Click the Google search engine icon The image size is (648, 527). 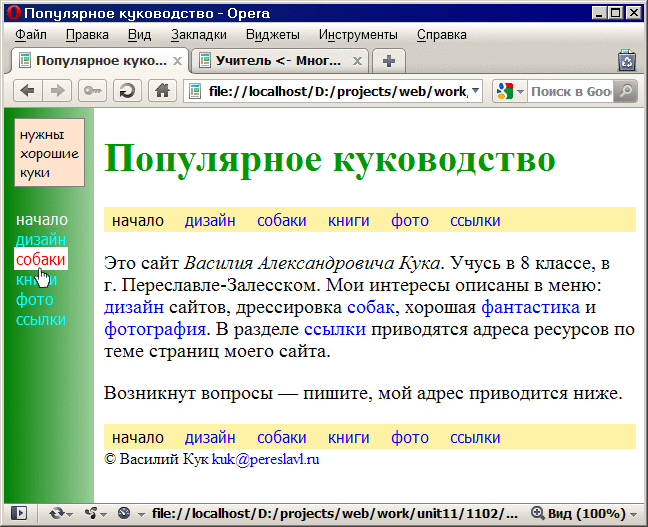click(x=505, y=91)
